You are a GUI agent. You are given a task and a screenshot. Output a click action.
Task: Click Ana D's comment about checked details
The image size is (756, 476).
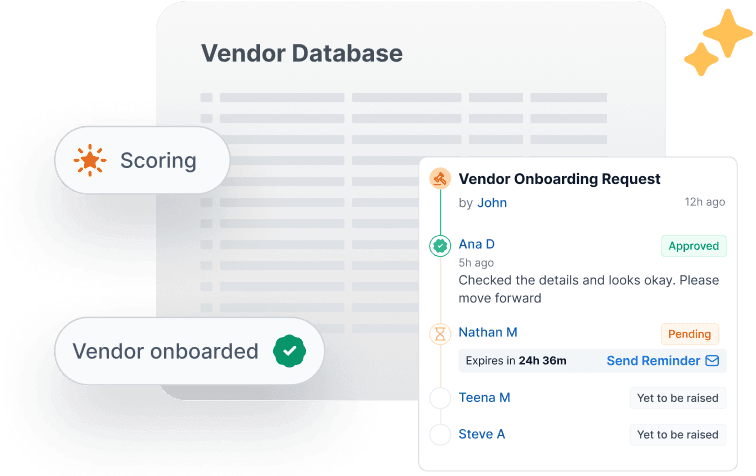589,289
